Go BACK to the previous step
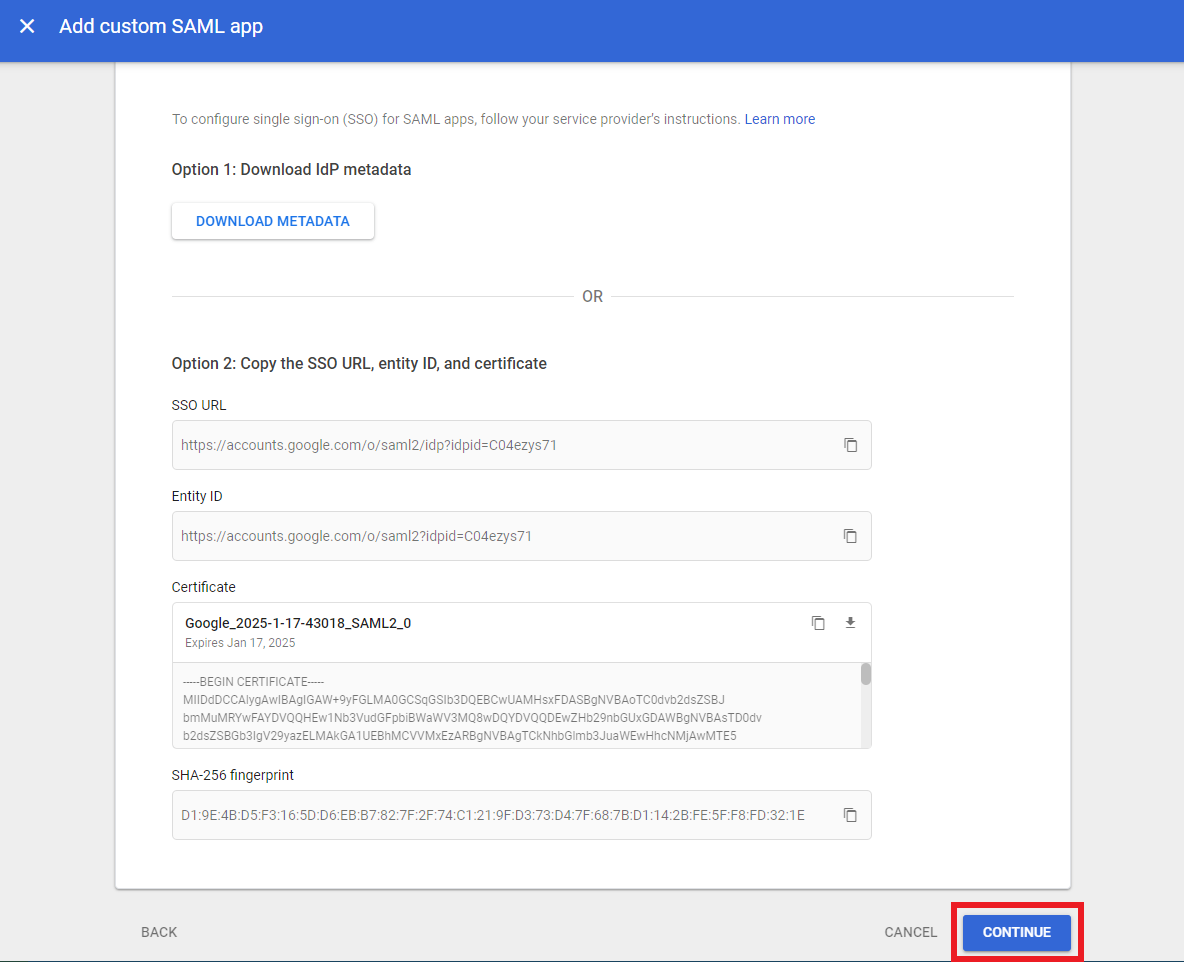1184x962 pixels. 158,931
